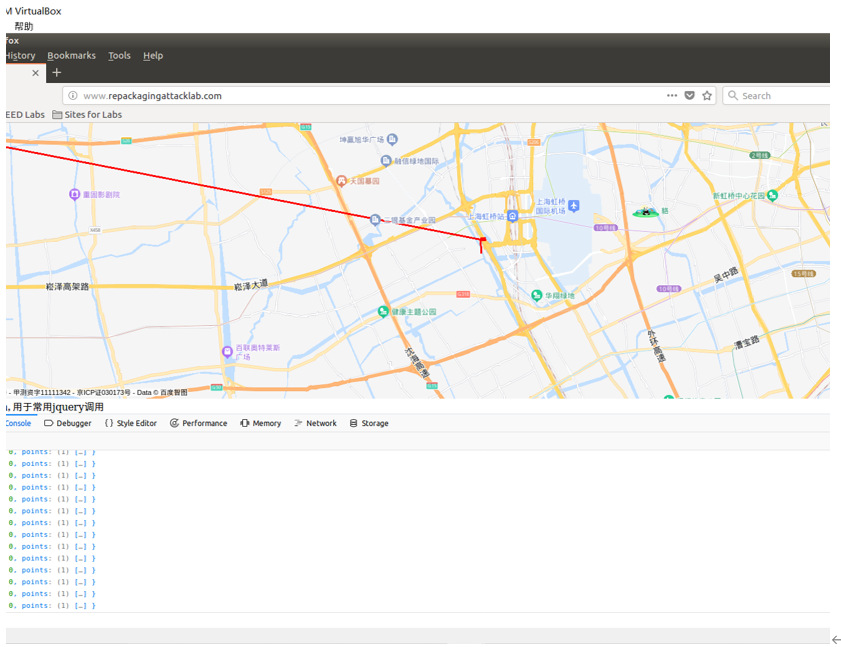Click the Data © 百度智图 copyright link
This screenshot has height=647, width=841.
tap(162, 392)
